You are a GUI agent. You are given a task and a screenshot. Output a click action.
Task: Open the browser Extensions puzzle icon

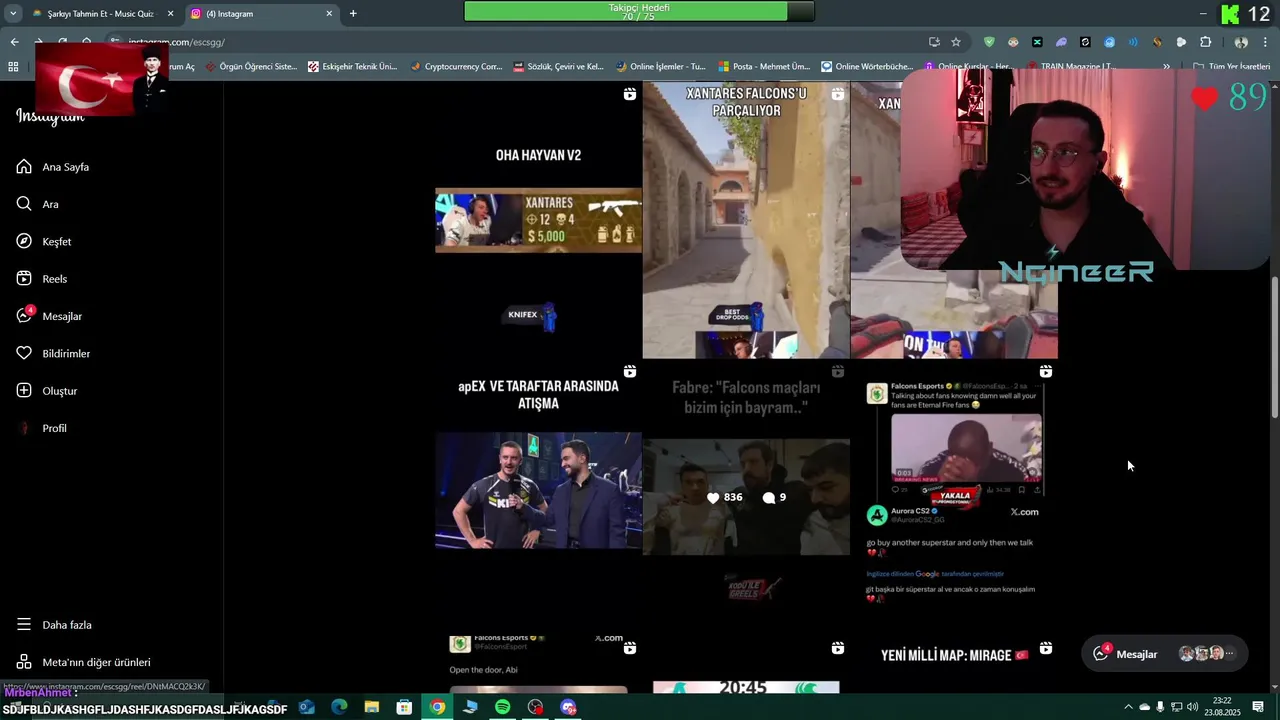click(1205, 42)
